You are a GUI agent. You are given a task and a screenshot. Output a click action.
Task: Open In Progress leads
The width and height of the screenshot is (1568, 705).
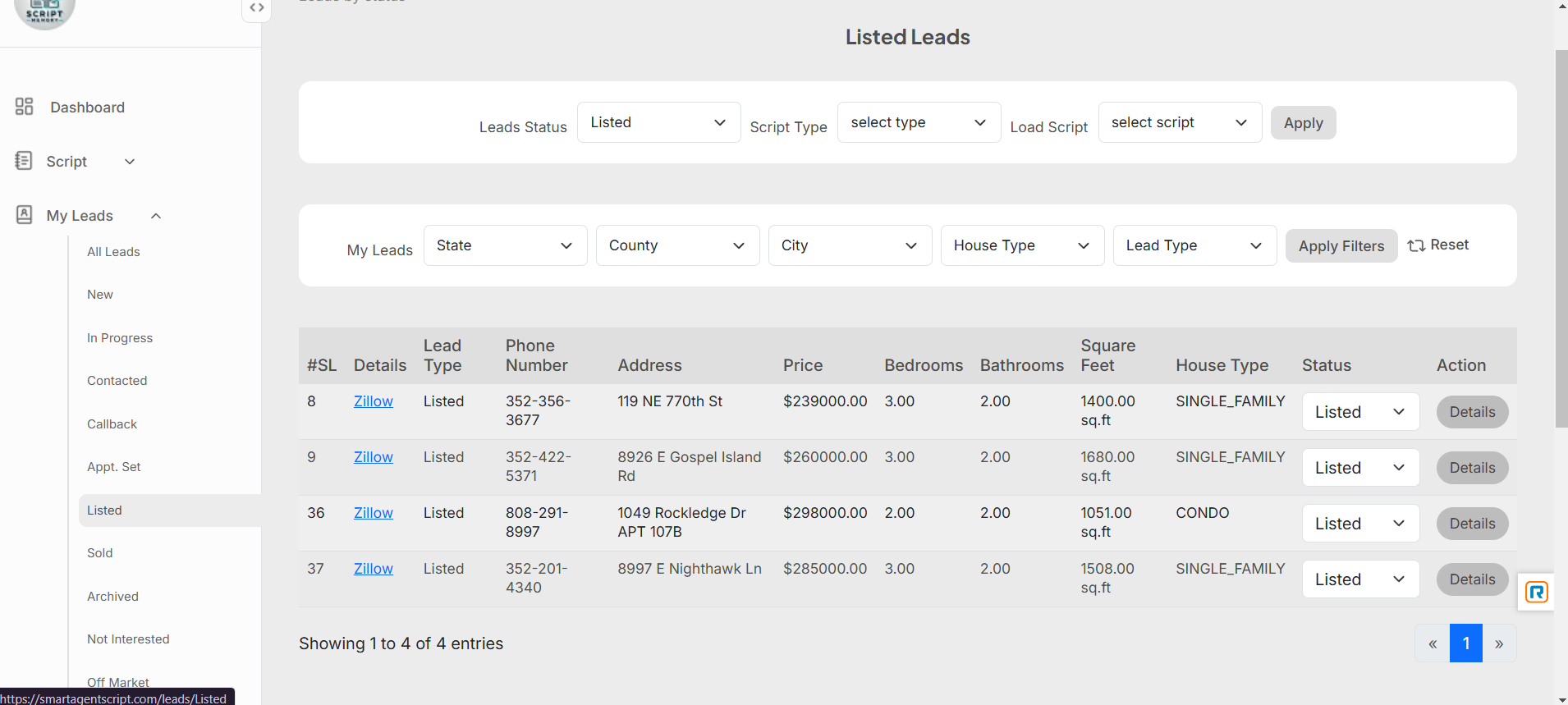(120, 338)
